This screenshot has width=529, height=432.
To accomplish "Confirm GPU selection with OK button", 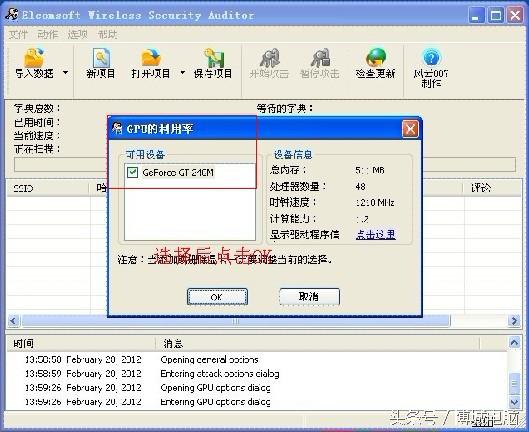I will (217, 297).
